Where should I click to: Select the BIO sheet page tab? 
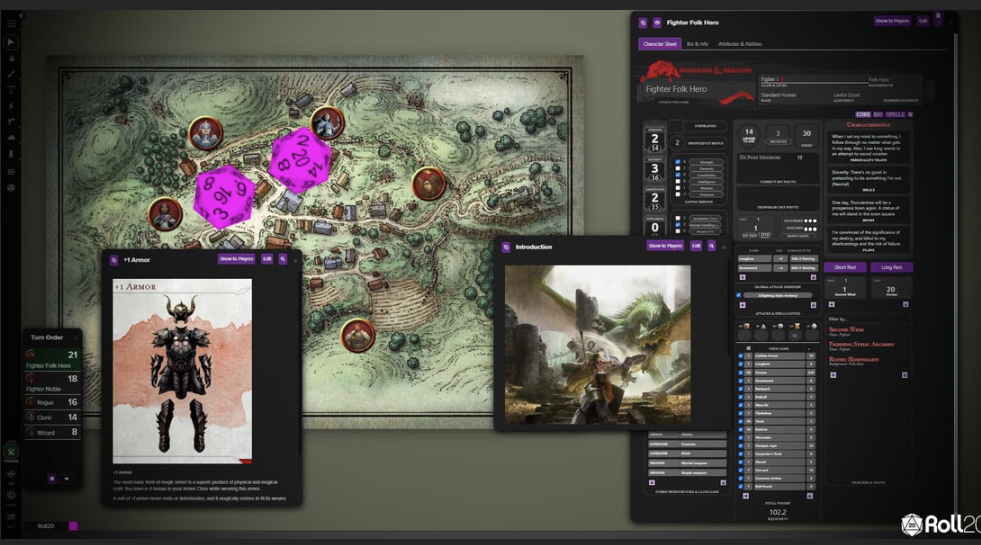[878, 115]
